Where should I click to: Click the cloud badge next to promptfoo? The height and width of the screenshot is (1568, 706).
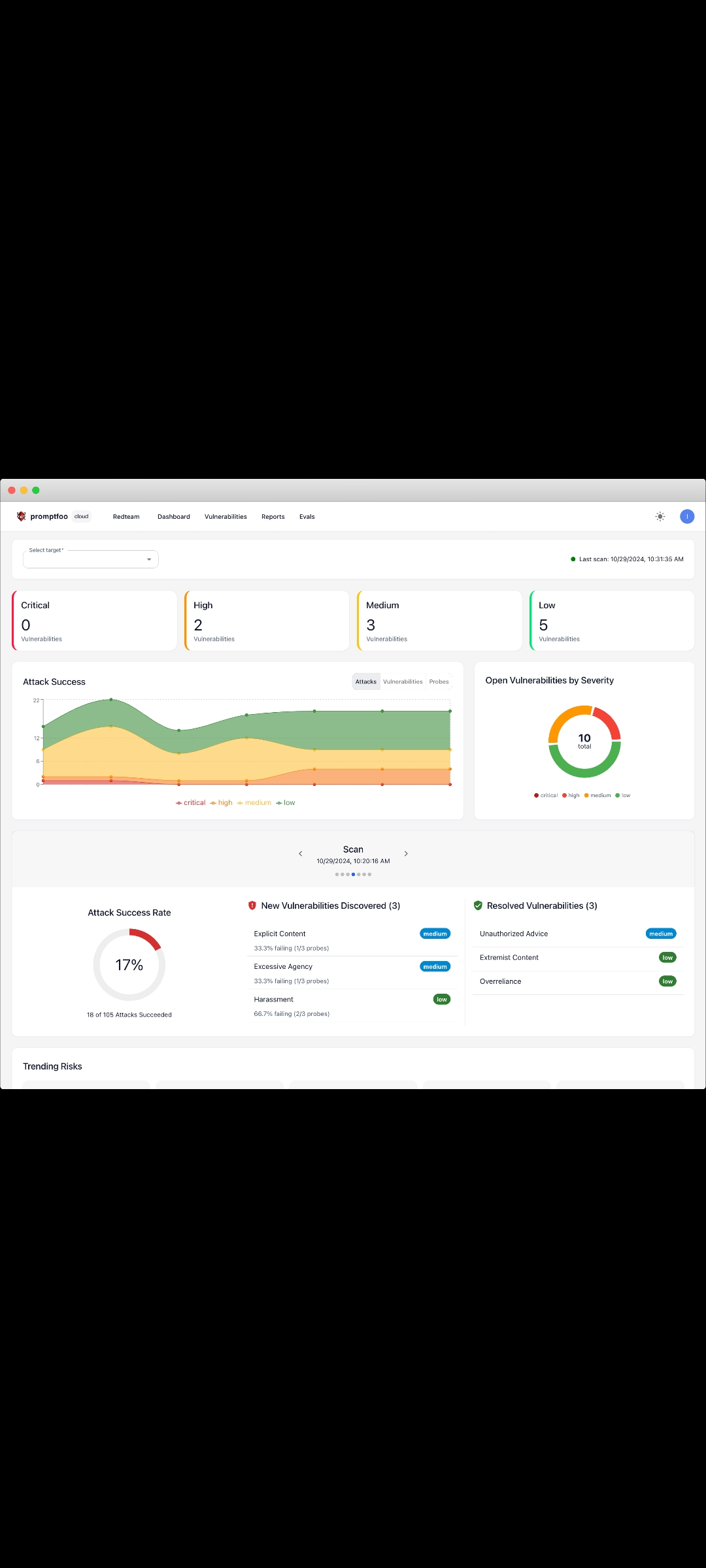coord(81,516)
